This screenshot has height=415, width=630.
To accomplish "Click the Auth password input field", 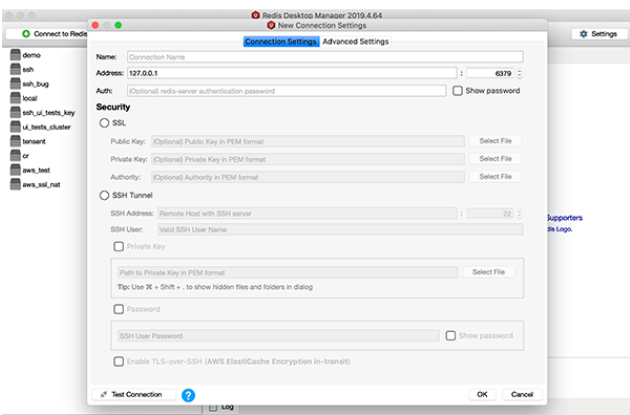I will tap(286, 91).
